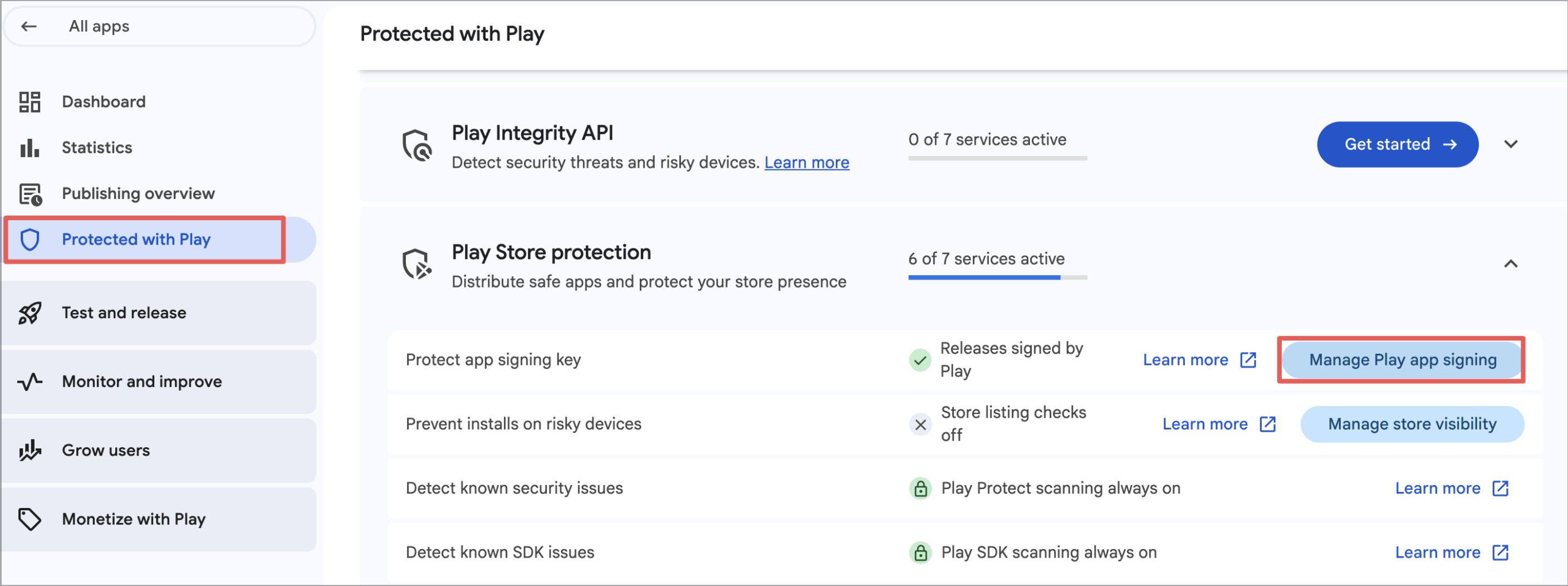Click the Dashboard grid icon
The height and width of the screenshot is (586, 1568).
pyautogui.click(x=29, y=102)
